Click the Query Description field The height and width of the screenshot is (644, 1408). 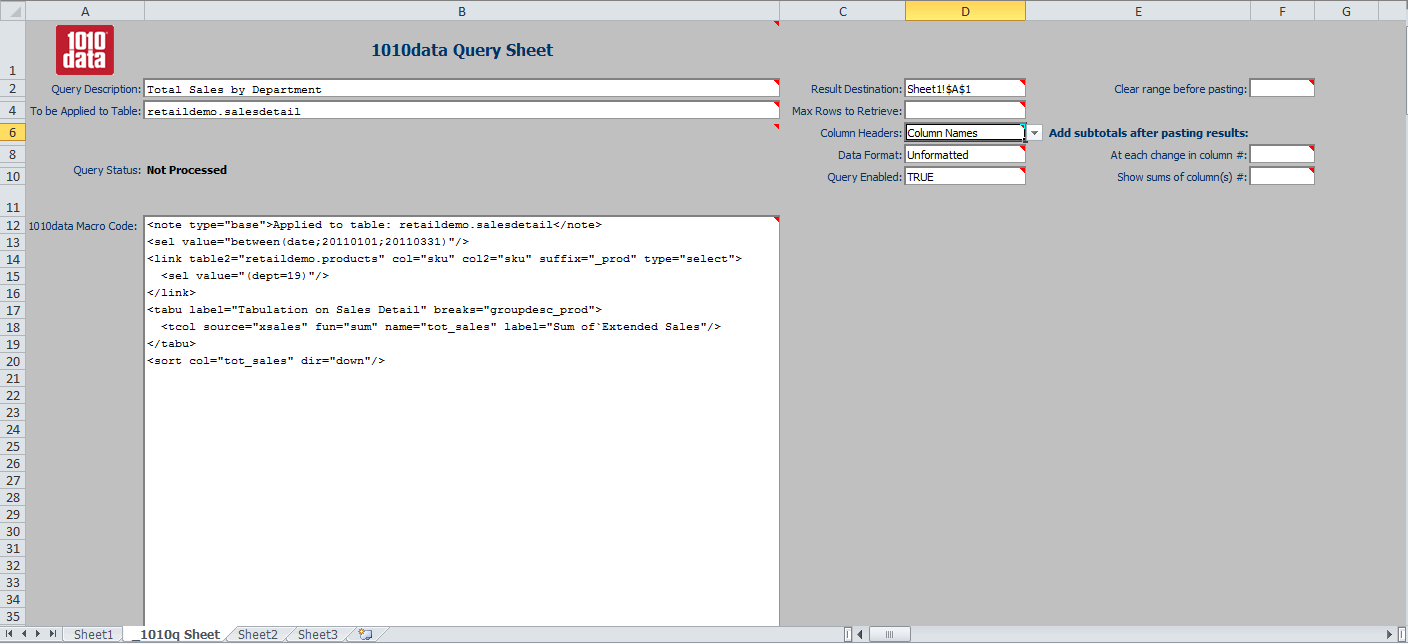coord(462,89)
